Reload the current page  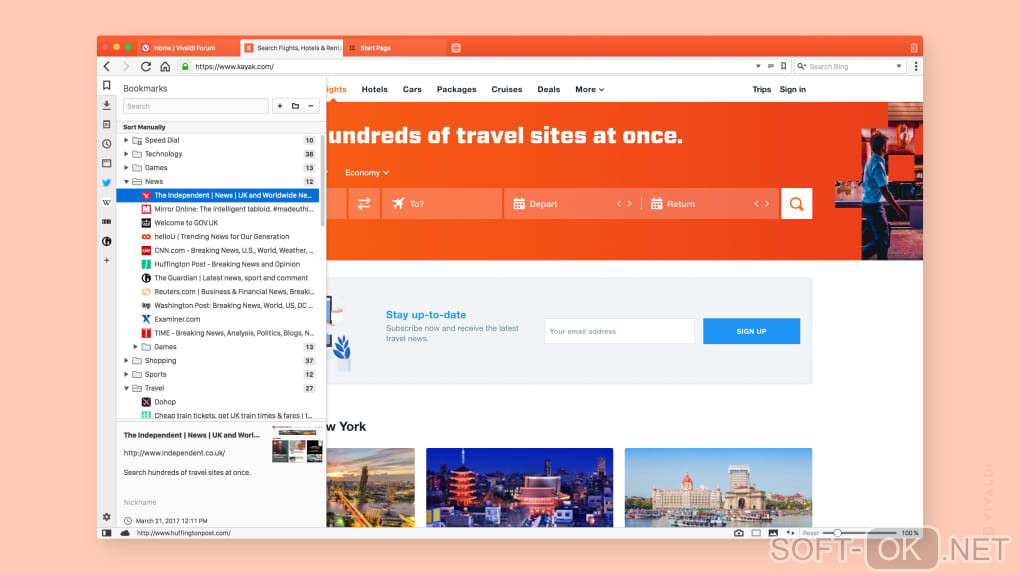pos(146,66)
